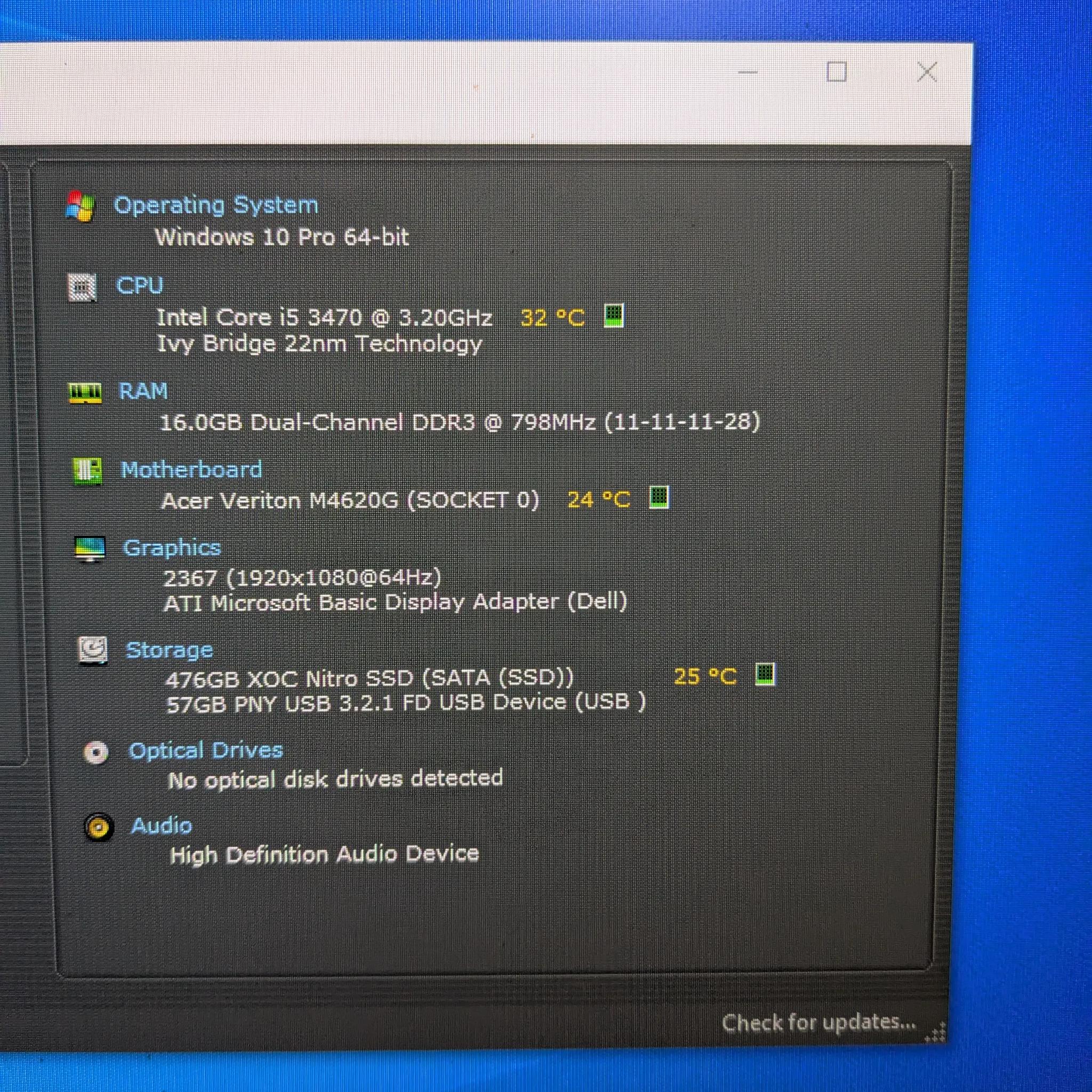This screenshot has height=1092, width=1092.
Task: Click Ivy Bridge 22nm Technology text
Action: [320, 344]
